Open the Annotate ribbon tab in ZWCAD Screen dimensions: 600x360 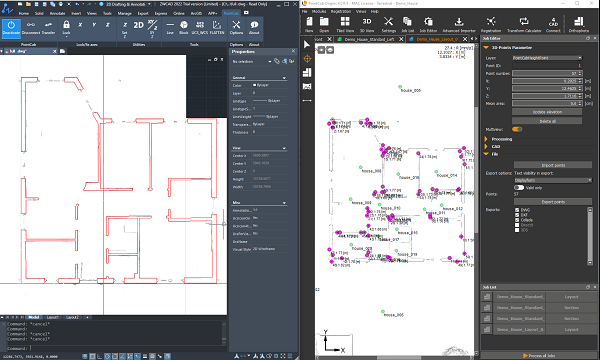[x=57, y=13]
